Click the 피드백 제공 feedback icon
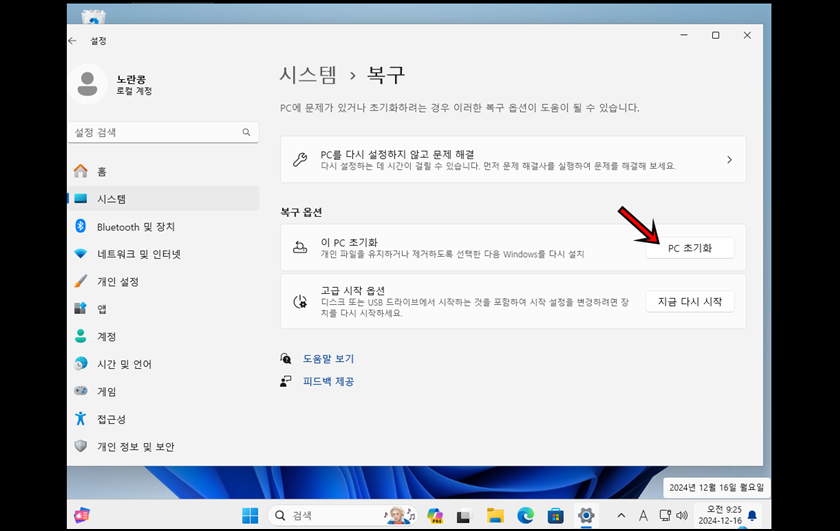The height and width of the screenshot is (531, 840). pos(286,382)
